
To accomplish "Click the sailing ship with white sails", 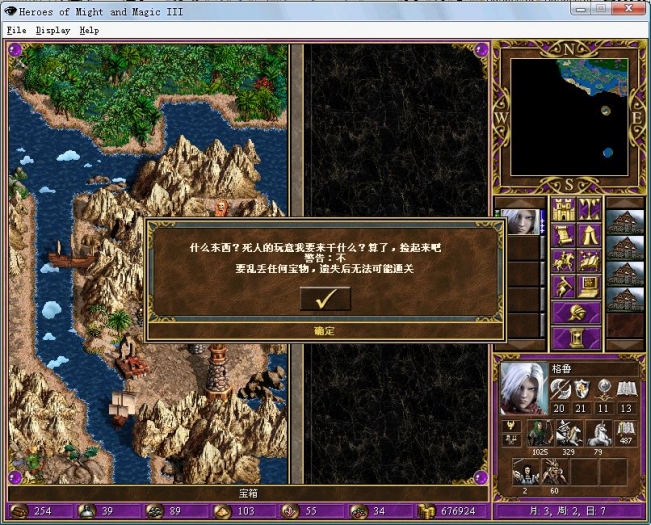I will [x=122, y=409].
